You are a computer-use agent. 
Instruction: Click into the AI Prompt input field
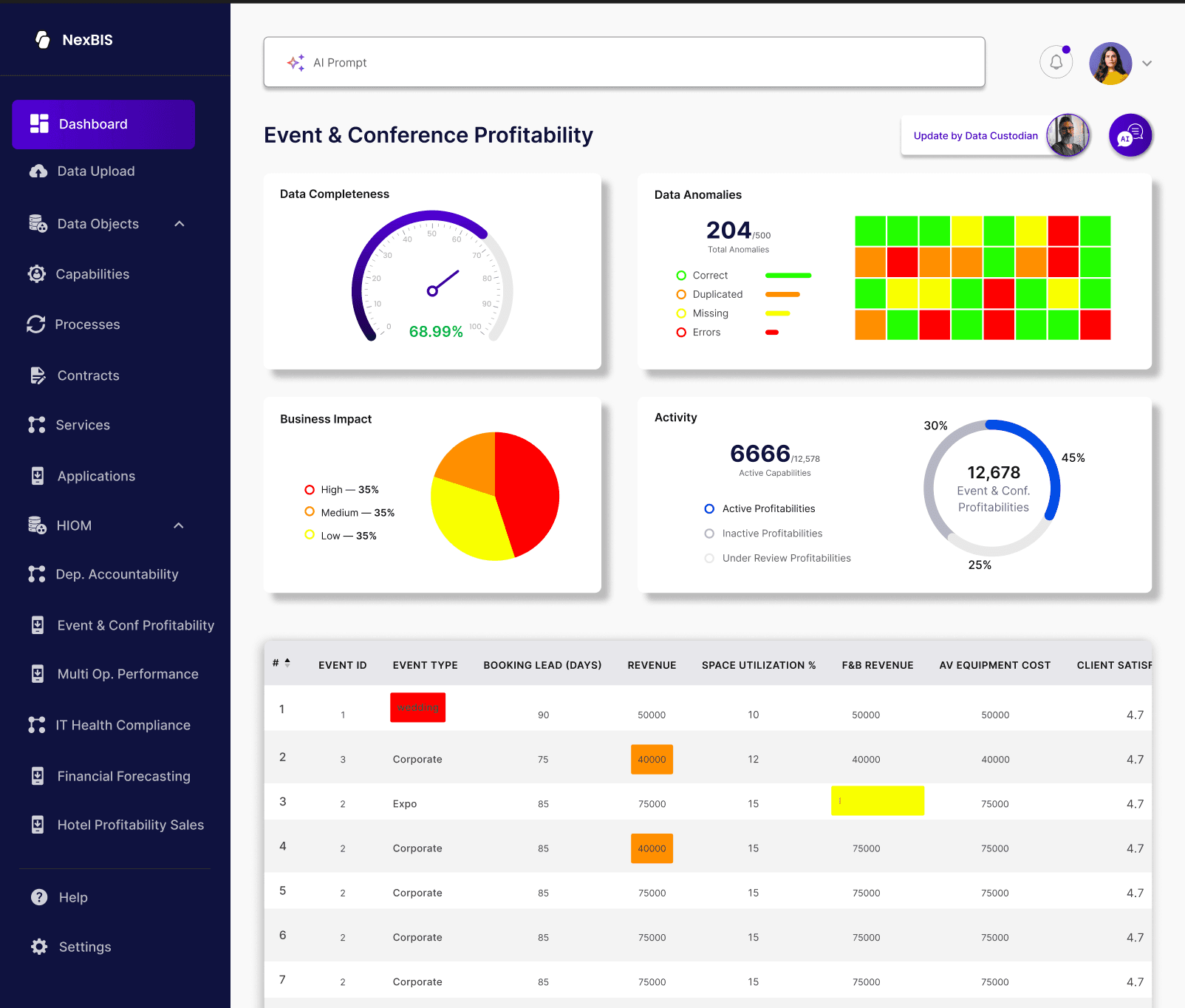point(624,62)
